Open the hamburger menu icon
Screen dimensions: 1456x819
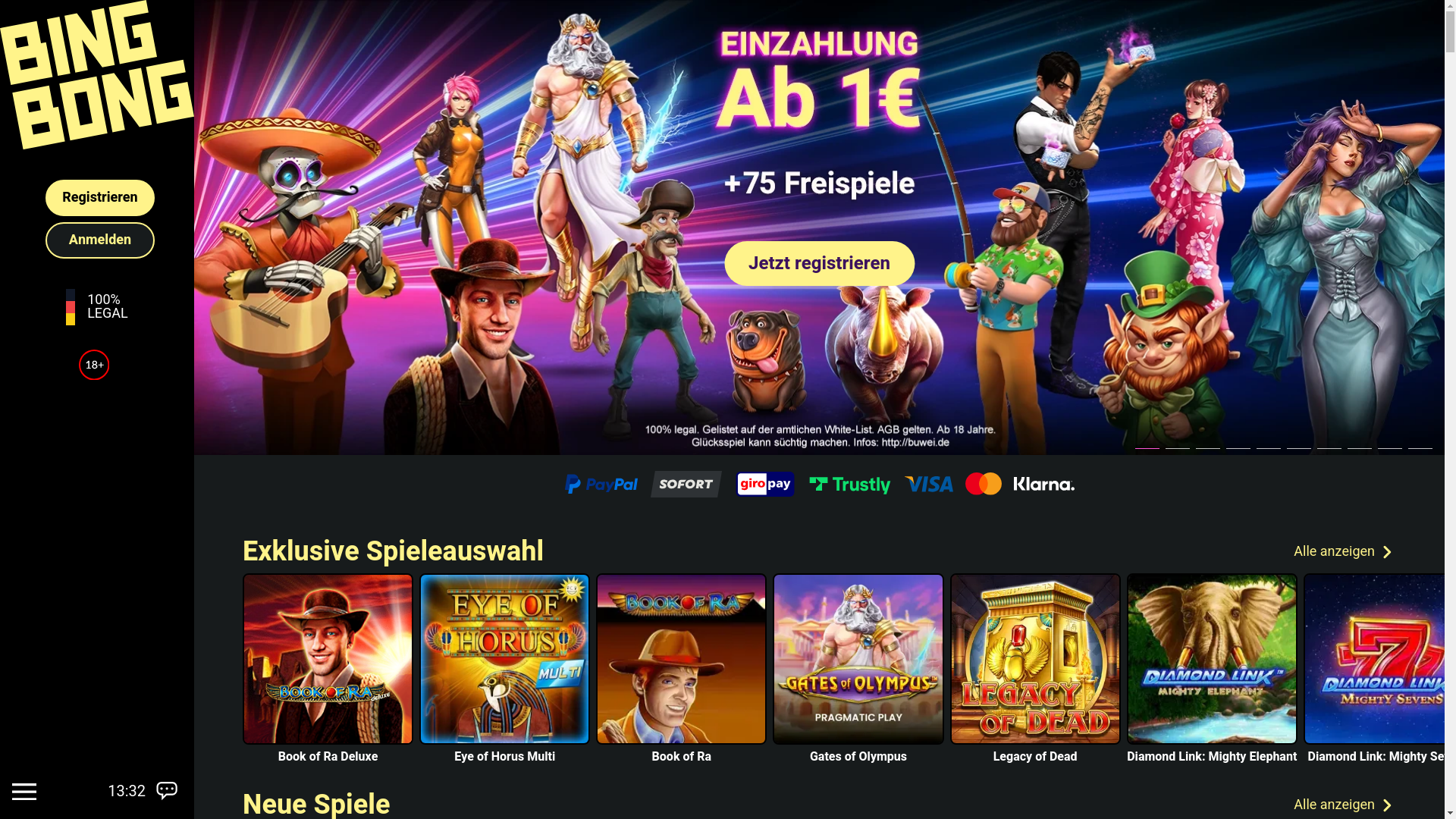pos(24,792)
